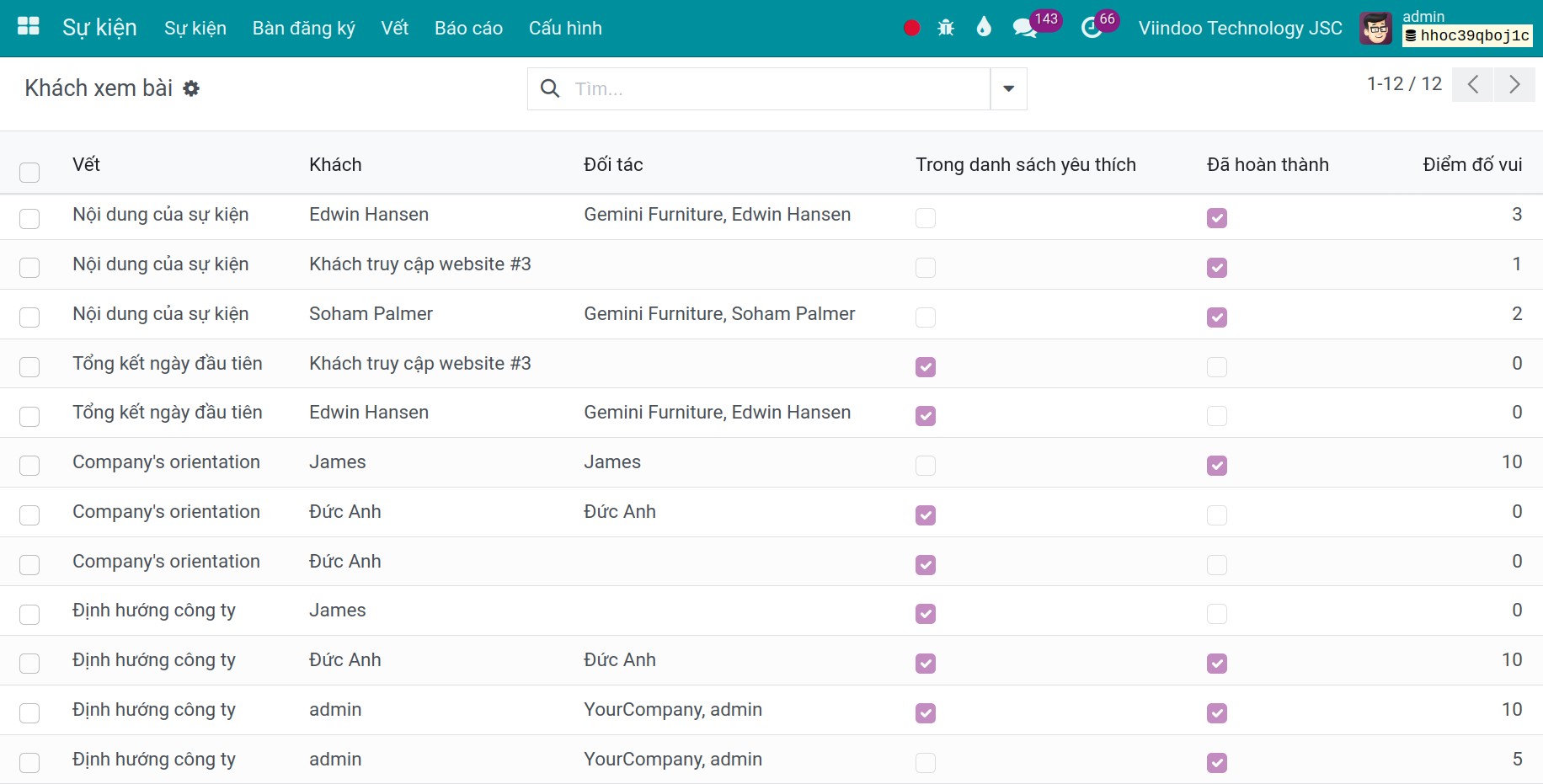Open conversations icon with 143 badge

1025,28
